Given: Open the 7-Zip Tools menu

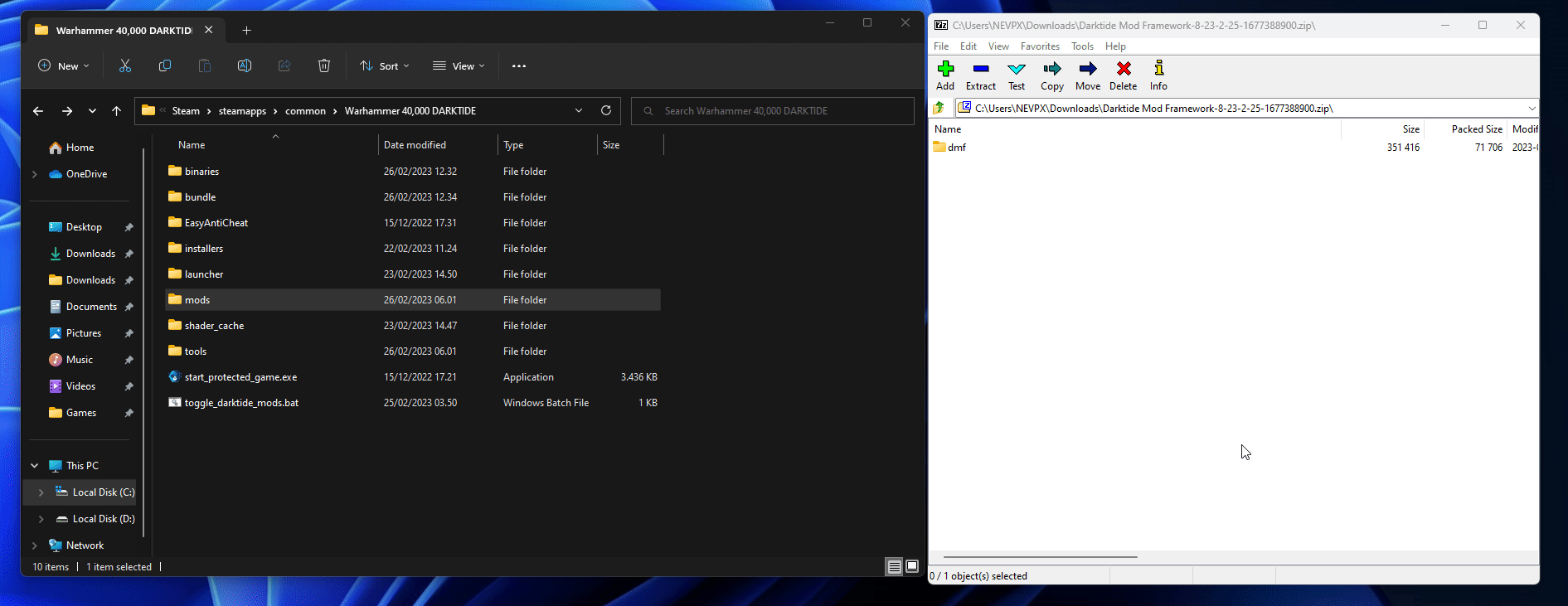Looking at the screenshot, I should (1082, 46).
